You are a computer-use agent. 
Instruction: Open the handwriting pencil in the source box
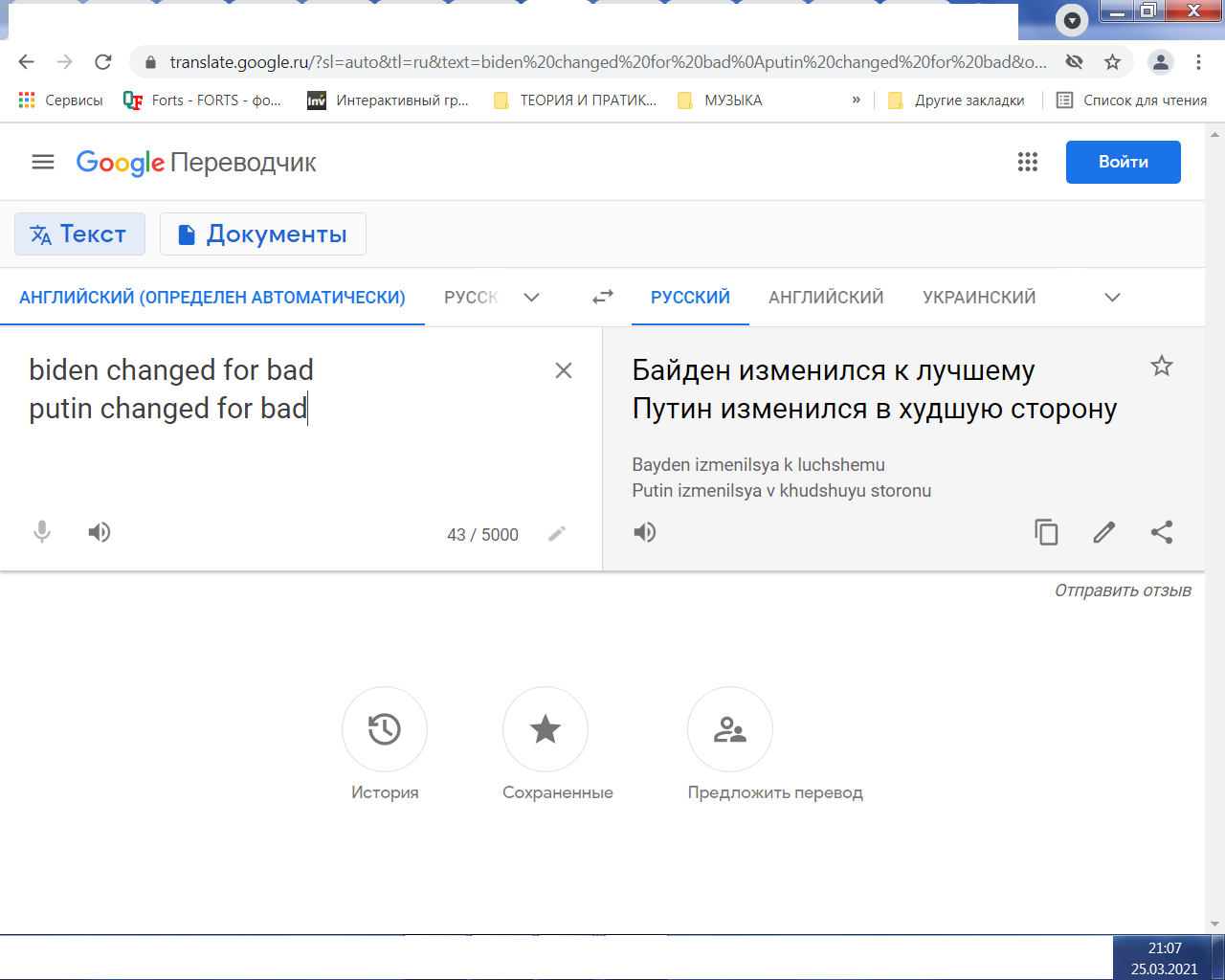coord(557,534)
